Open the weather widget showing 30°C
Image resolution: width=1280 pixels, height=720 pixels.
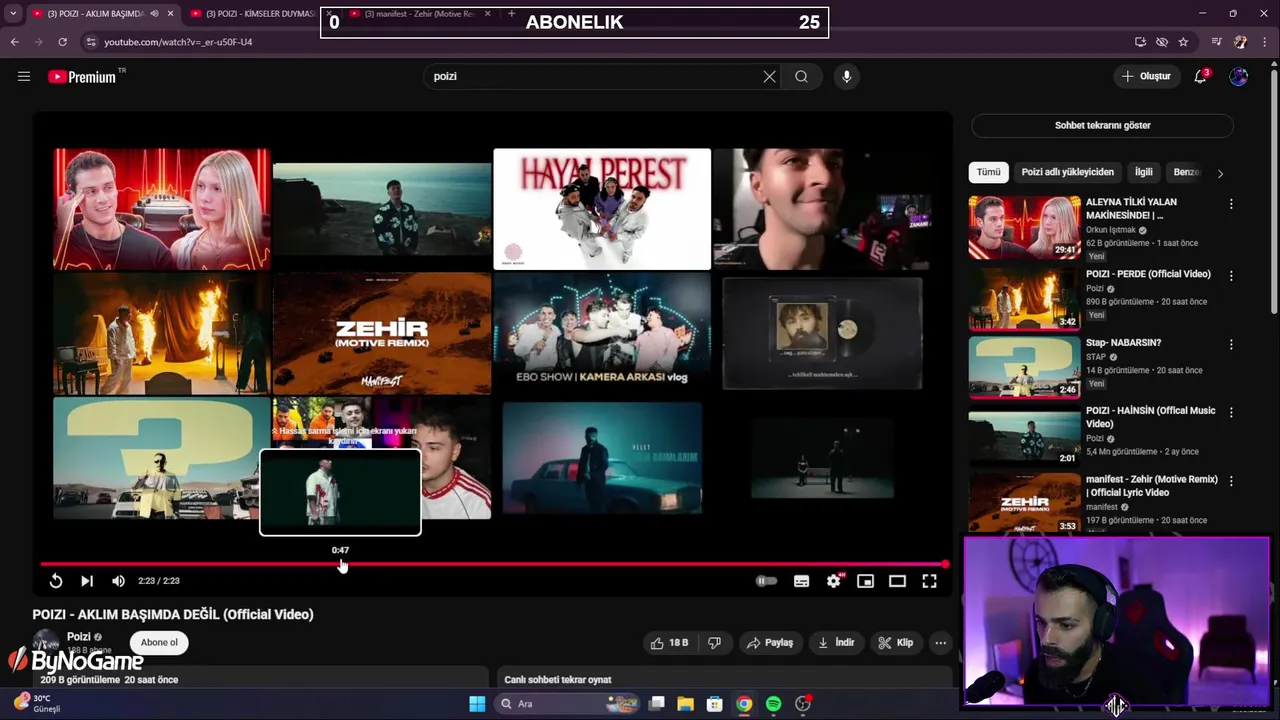pos(37,703)
